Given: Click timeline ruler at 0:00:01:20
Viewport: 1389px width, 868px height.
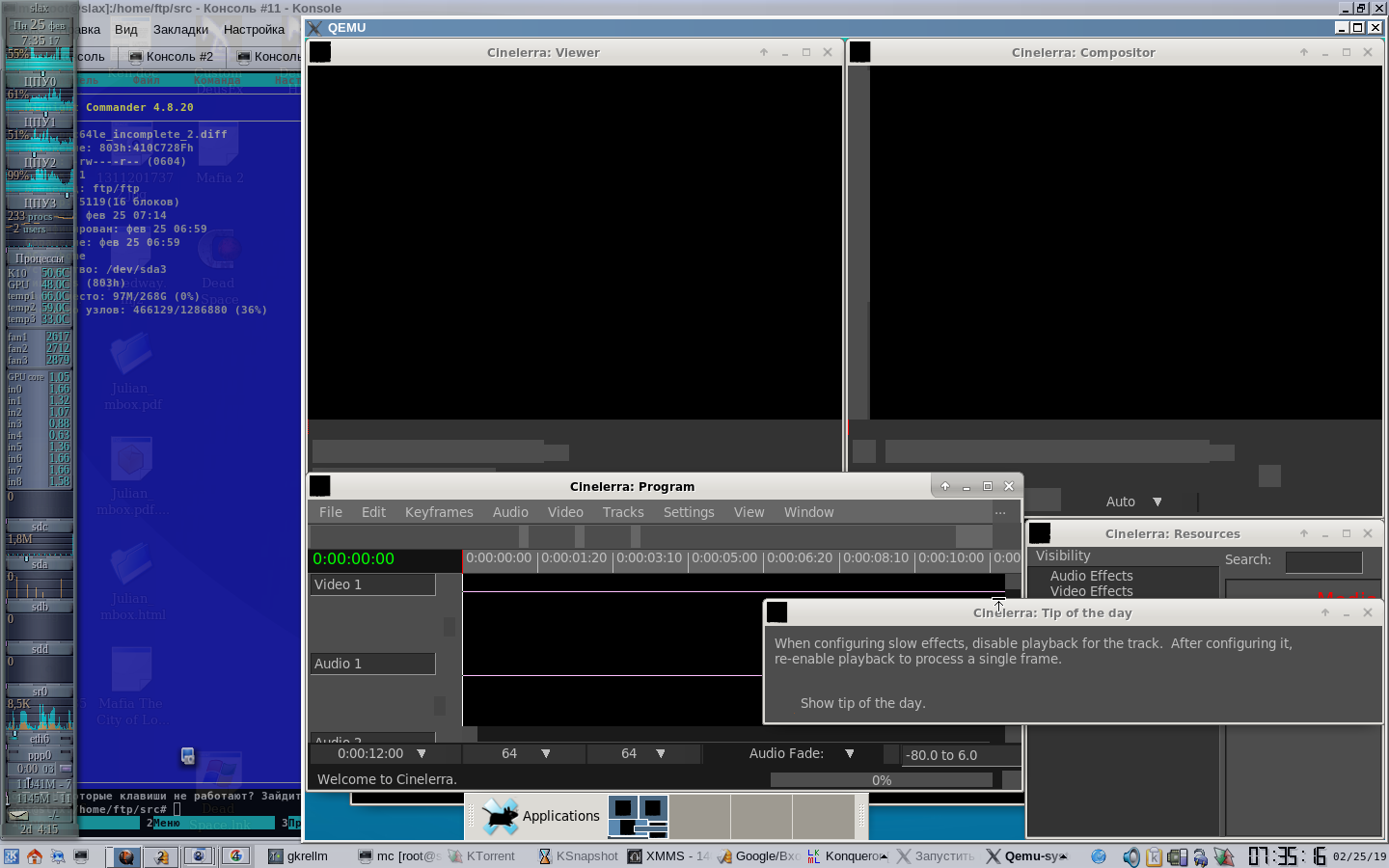Looking at the screenshot, I should [574, 557].
